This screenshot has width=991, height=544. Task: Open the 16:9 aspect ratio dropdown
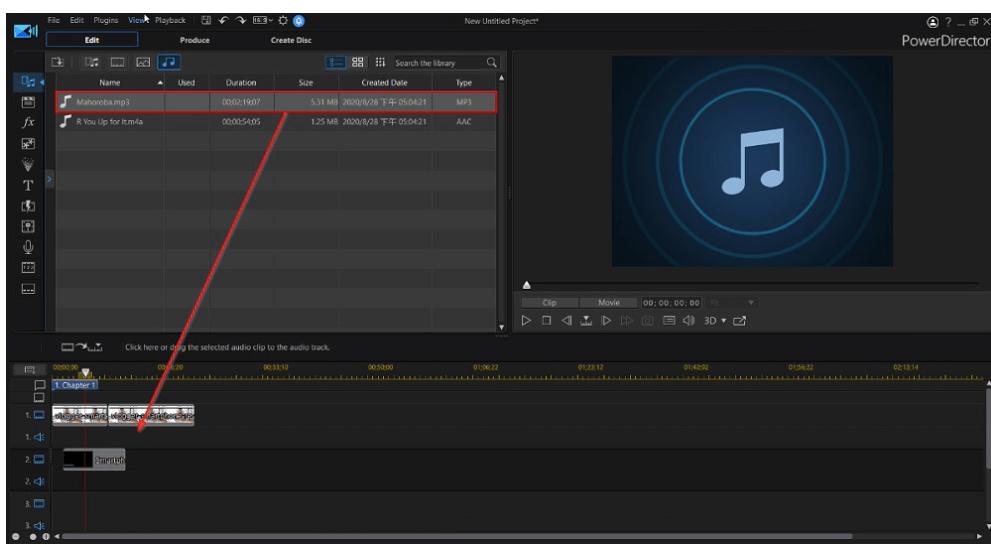(262, 20)
